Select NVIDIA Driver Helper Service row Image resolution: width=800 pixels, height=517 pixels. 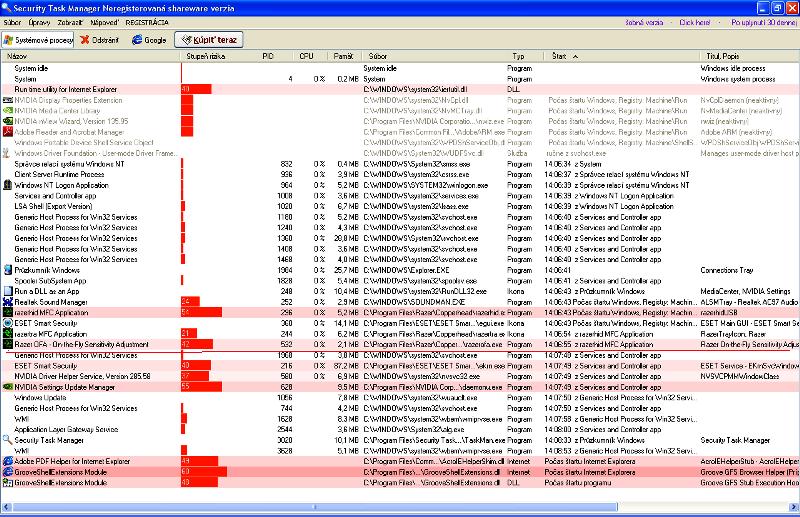point(400,376)
